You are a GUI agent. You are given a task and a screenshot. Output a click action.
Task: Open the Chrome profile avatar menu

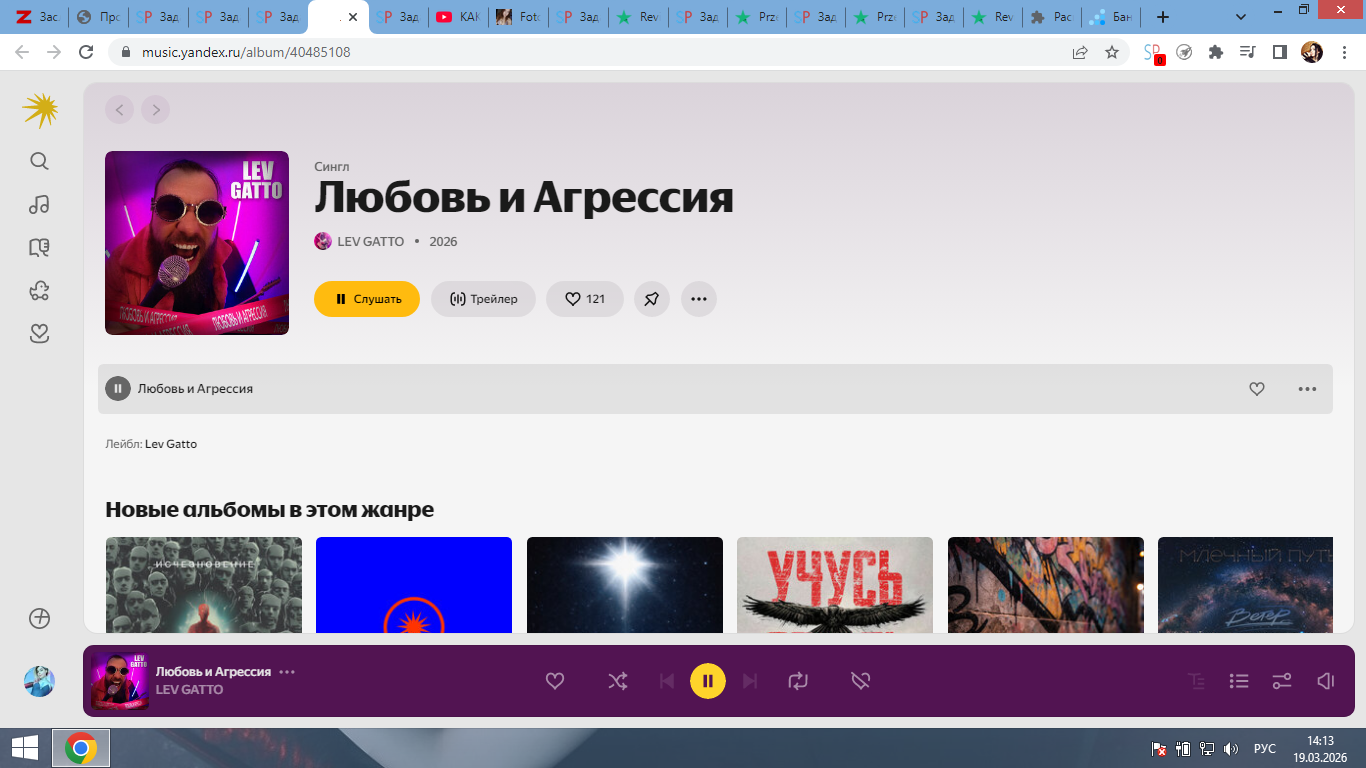pos(1312,52)
